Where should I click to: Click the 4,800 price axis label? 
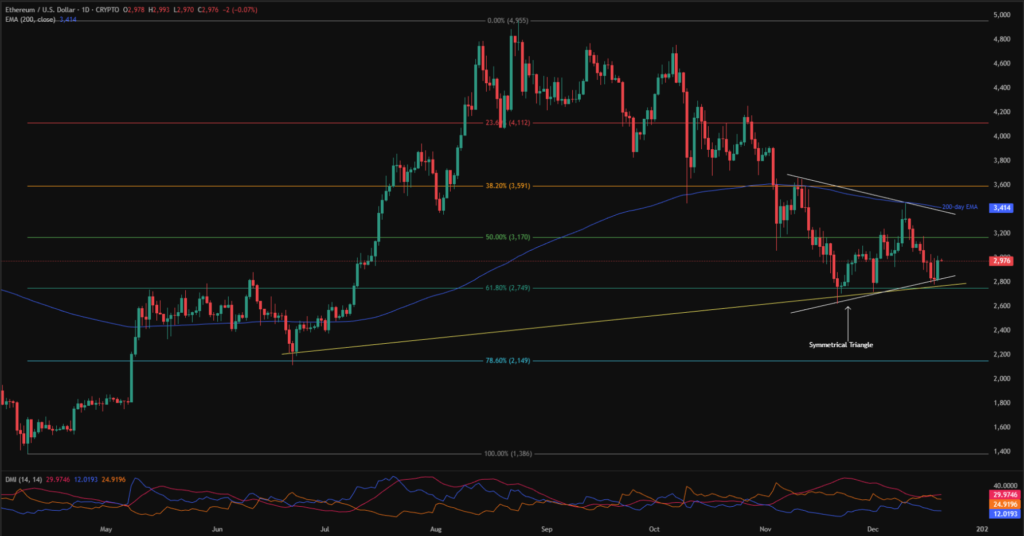pyautogui.click(x=1002, y=39)
